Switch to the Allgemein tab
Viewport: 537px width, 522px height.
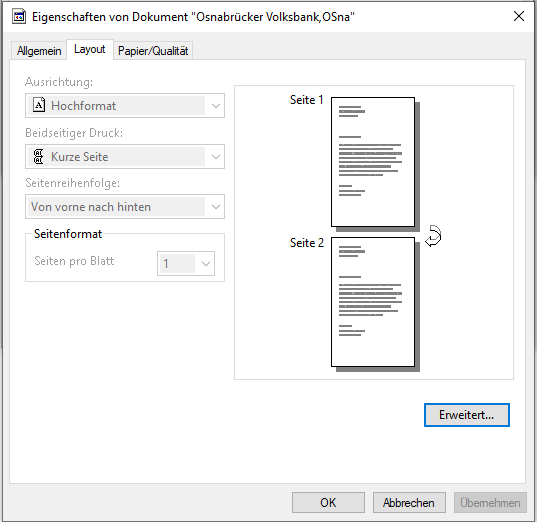point(39,51)
